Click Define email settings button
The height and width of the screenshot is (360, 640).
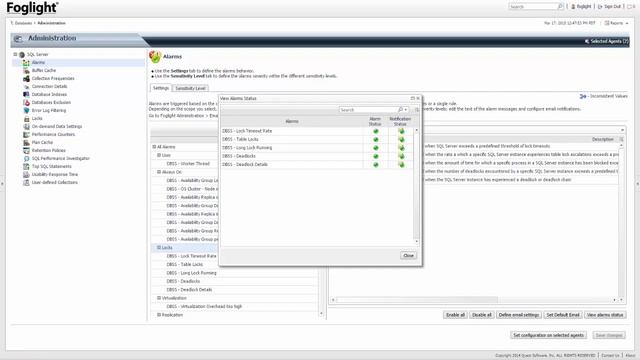519,315
